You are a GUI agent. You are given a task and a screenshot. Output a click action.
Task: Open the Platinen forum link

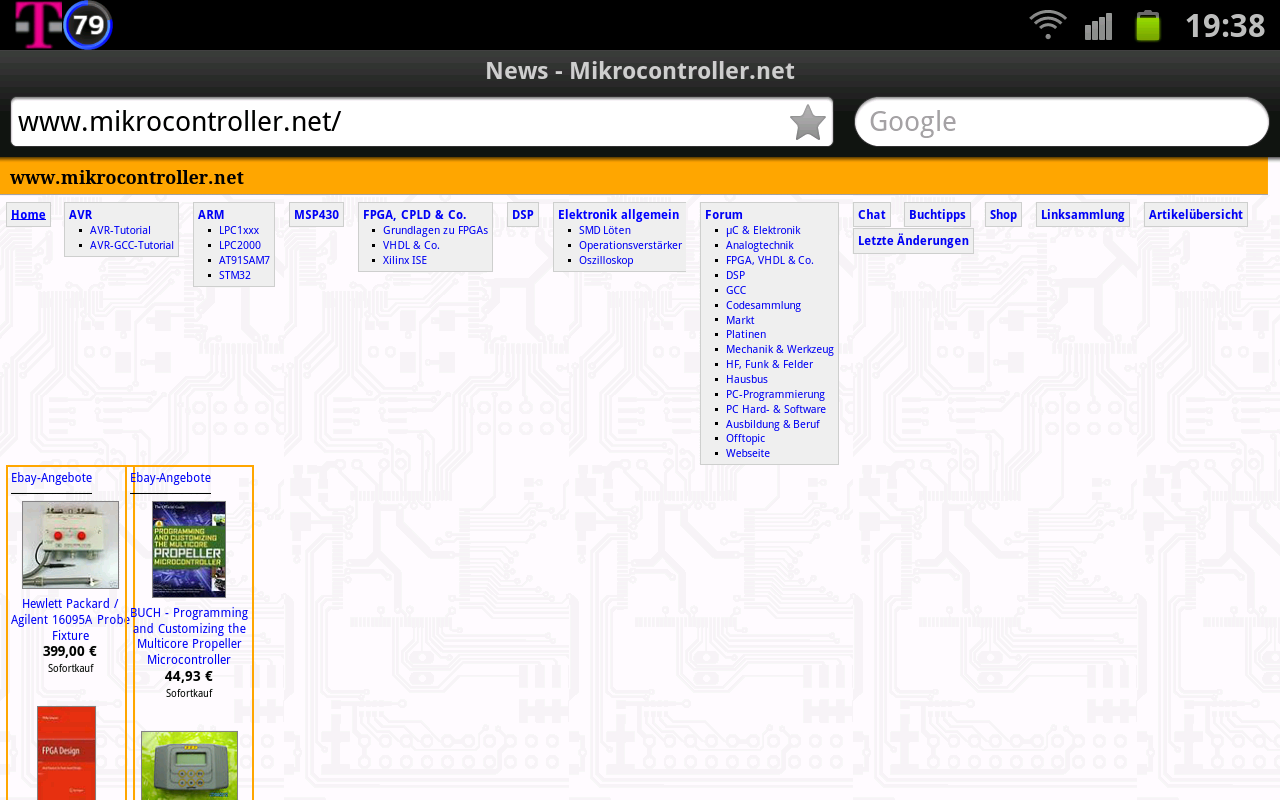point(746,334)
